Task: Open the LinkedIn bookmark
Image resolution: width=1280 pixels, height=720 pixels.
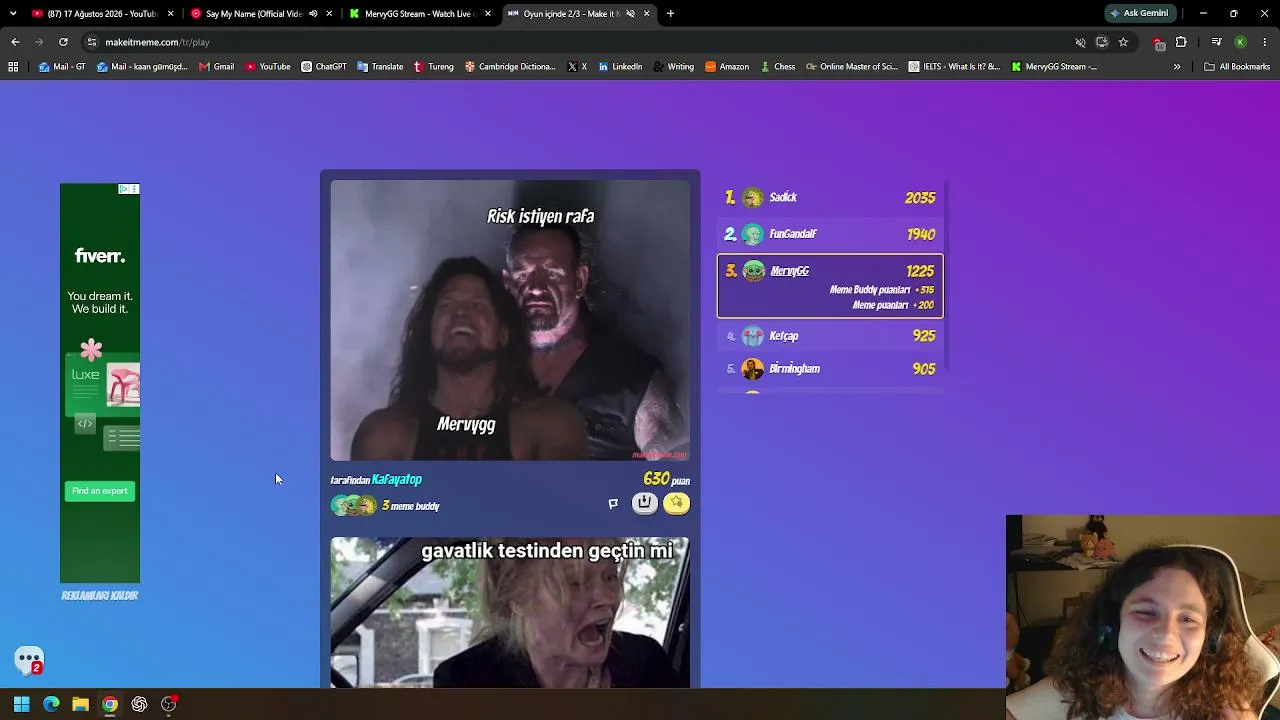Action: (x=620, y=67)
